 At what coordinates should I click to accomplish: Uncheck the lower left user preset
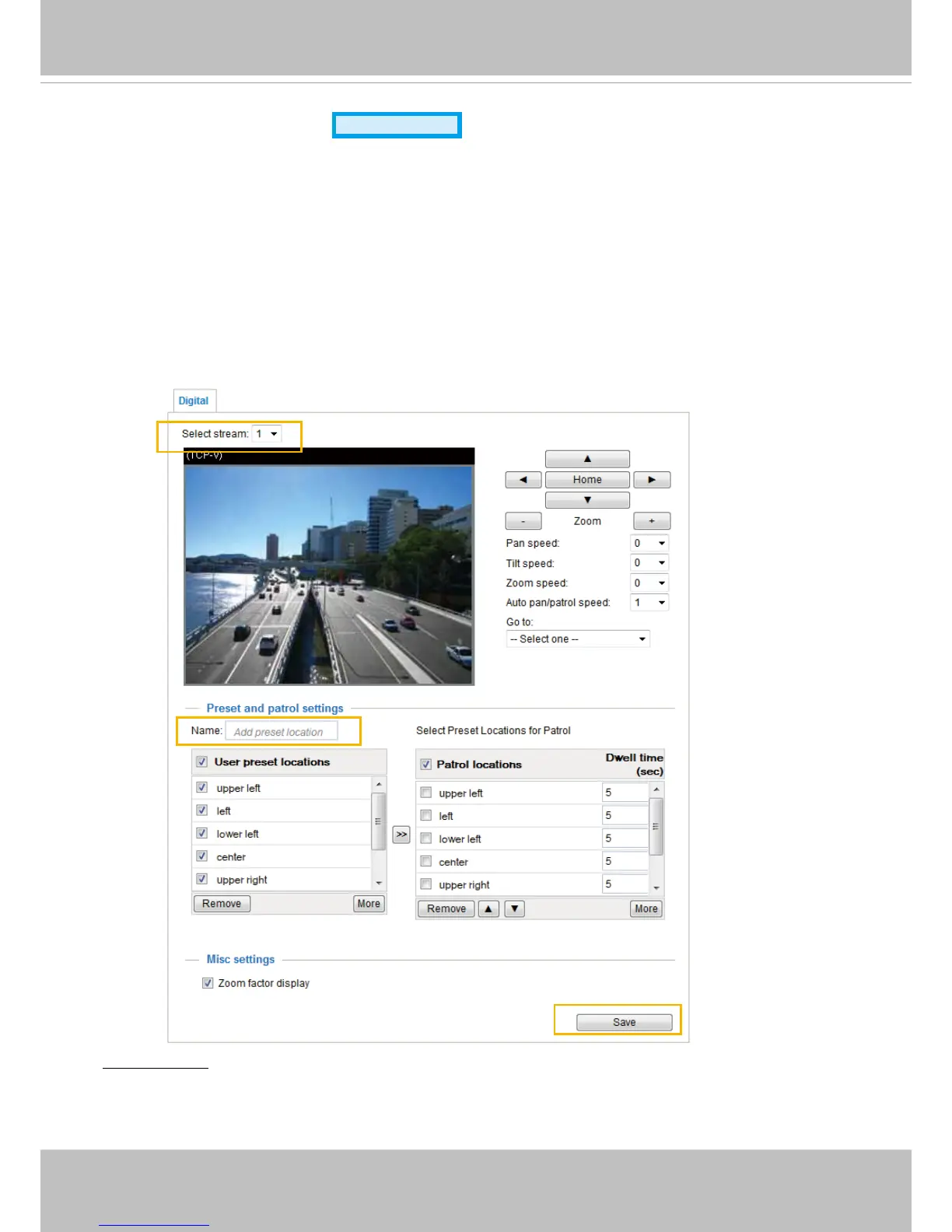[x=202, y=834]
